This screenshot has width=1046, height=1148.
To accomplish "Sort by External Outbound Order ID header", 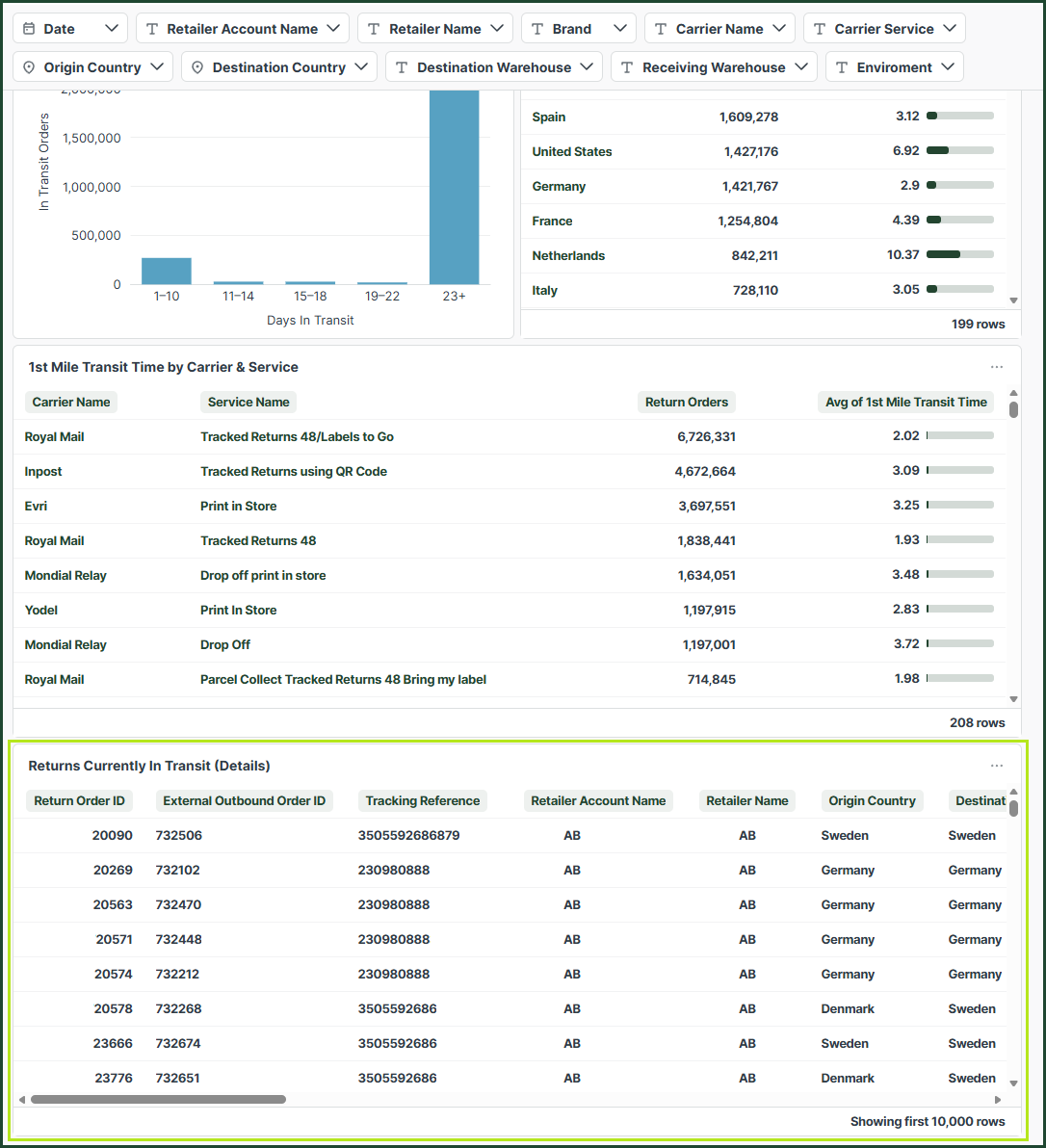I will 245,801.
